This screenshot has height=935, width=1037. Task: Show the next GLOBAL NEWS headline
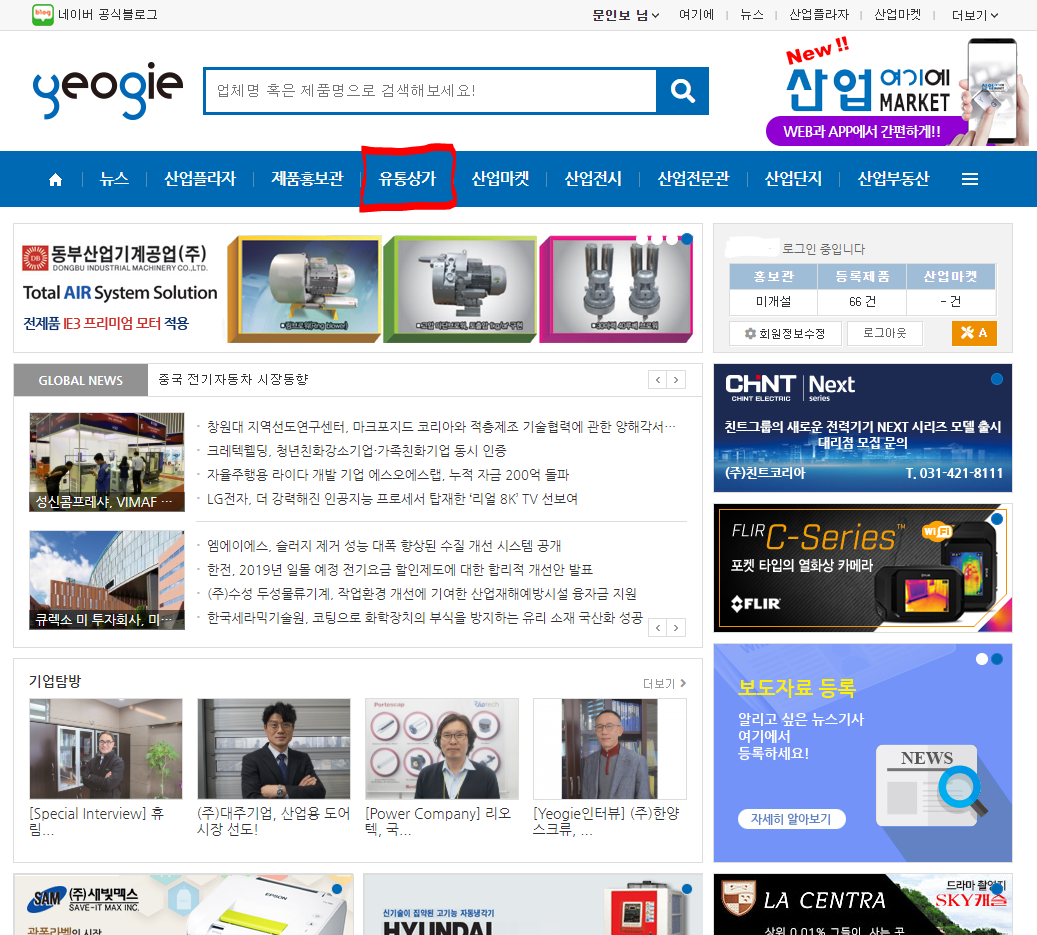point(676,380)
